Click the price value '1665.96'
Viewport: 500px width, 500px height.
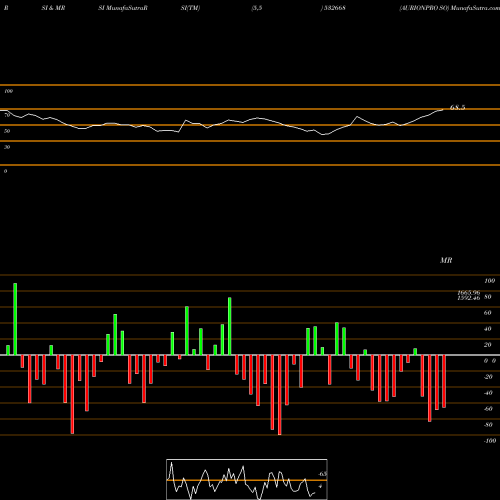469,292
